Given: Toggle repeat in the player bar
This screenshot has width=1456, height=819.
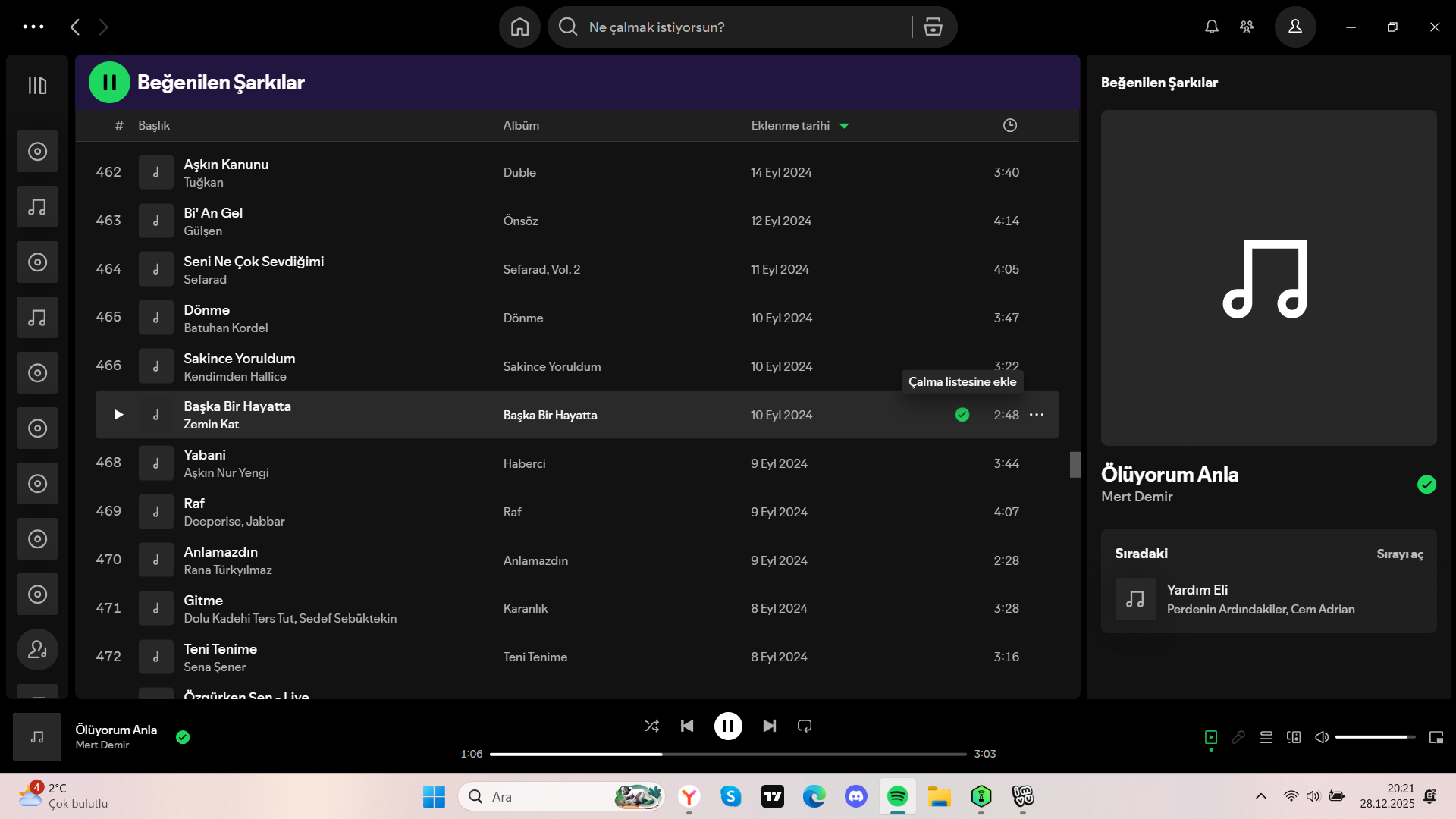Looking at the screenshot, I should 805,726.
